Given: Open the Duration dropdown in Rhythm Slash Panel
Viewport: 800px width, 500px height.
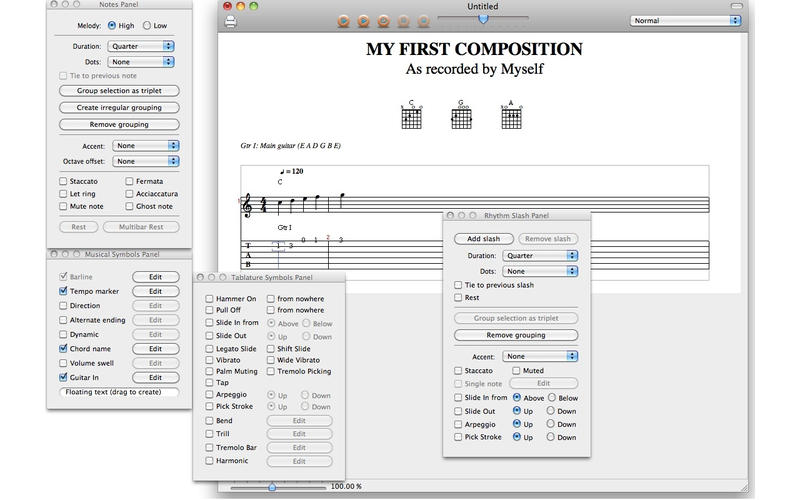Looking at the screenshot, I should coord(540,256).
